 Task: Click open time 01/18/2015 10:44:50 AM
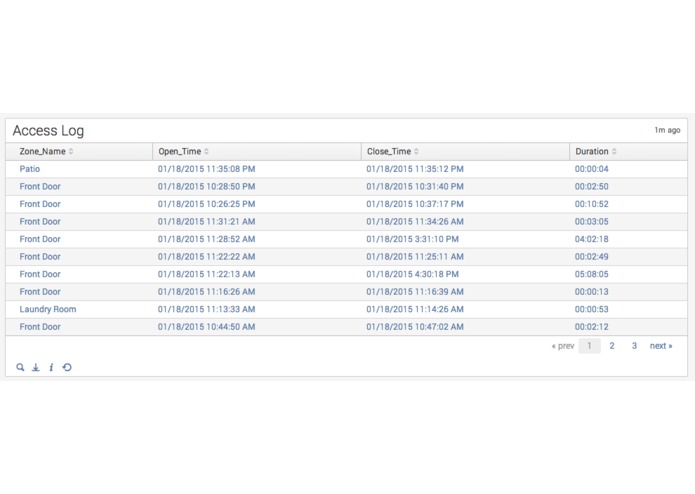coord(207,327)
